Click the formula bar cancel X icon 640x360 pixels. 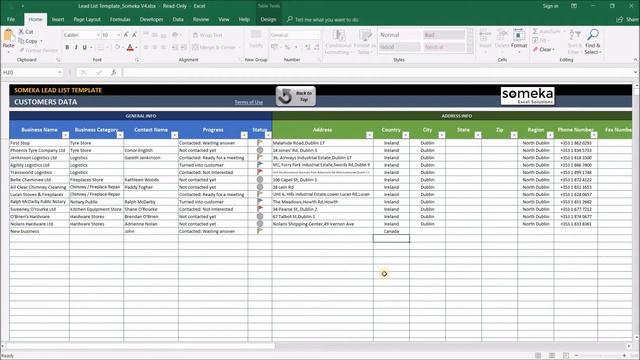84,72
